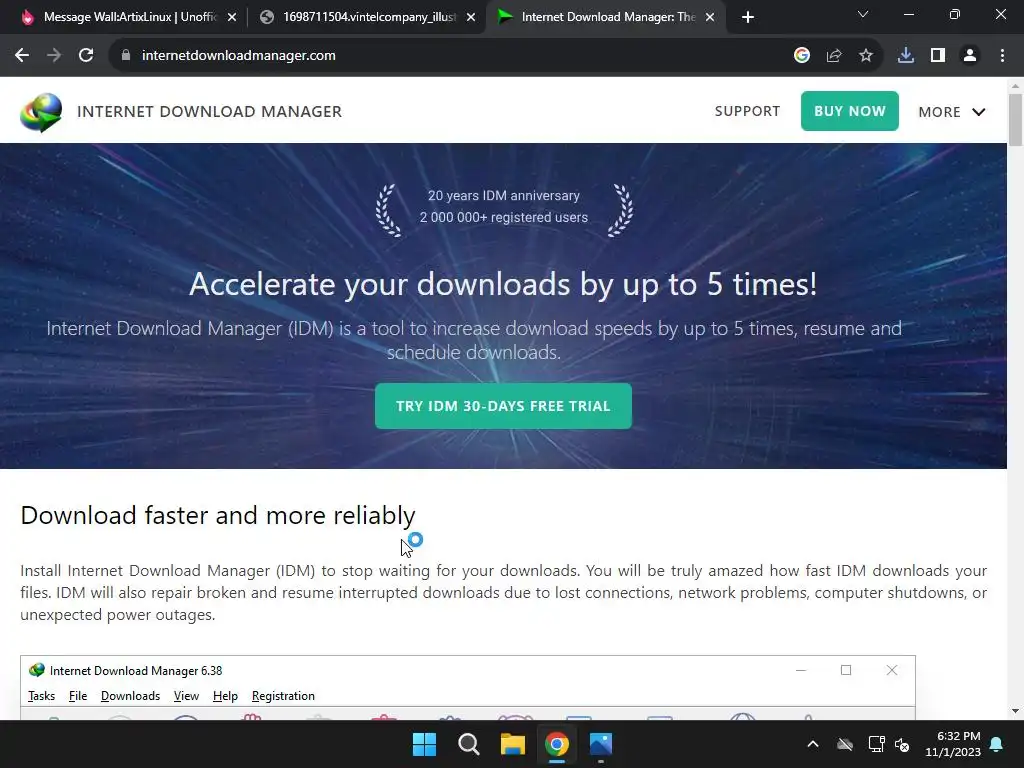Click BUY NOW button
This screenshot has height=768, width=1024.
[x=850, y=111]
